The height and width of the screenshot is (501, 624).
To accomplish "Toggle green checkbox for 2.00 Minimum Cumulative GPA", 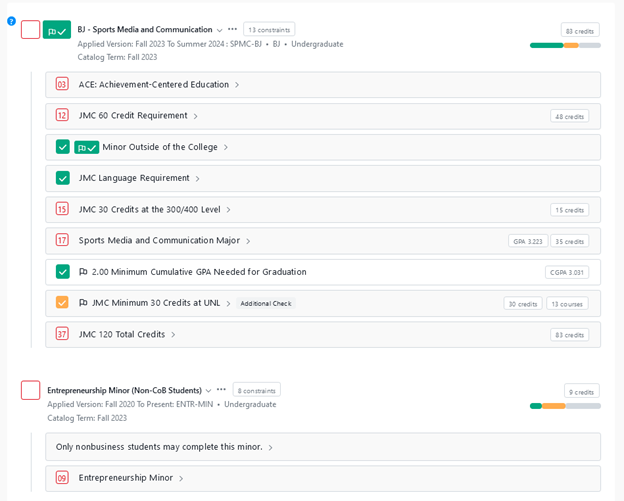I will coord(62,272).
